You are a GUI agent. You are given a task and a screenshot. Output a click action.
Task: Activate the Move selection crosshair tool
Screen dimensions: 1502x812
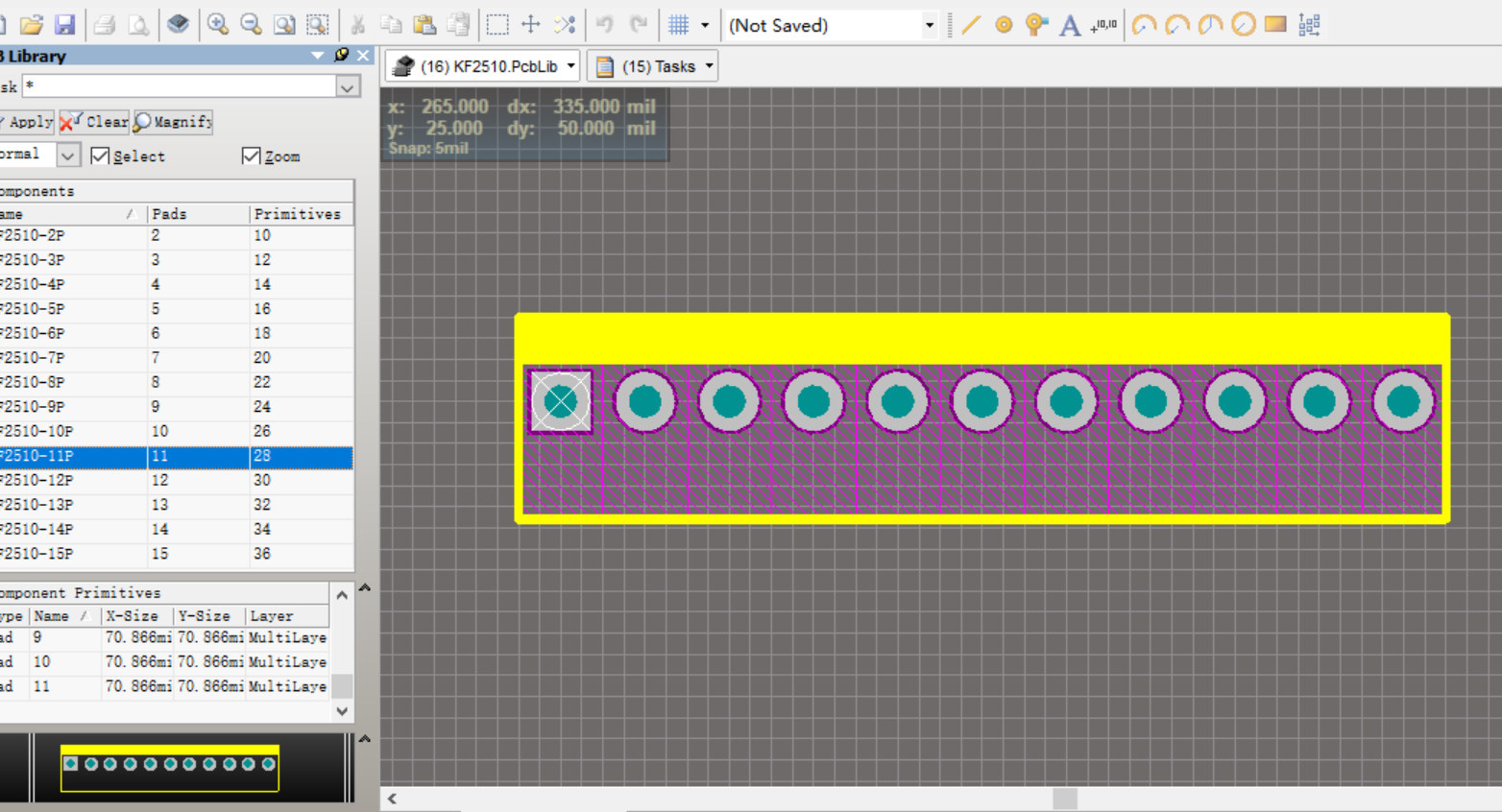coord(530,25)
